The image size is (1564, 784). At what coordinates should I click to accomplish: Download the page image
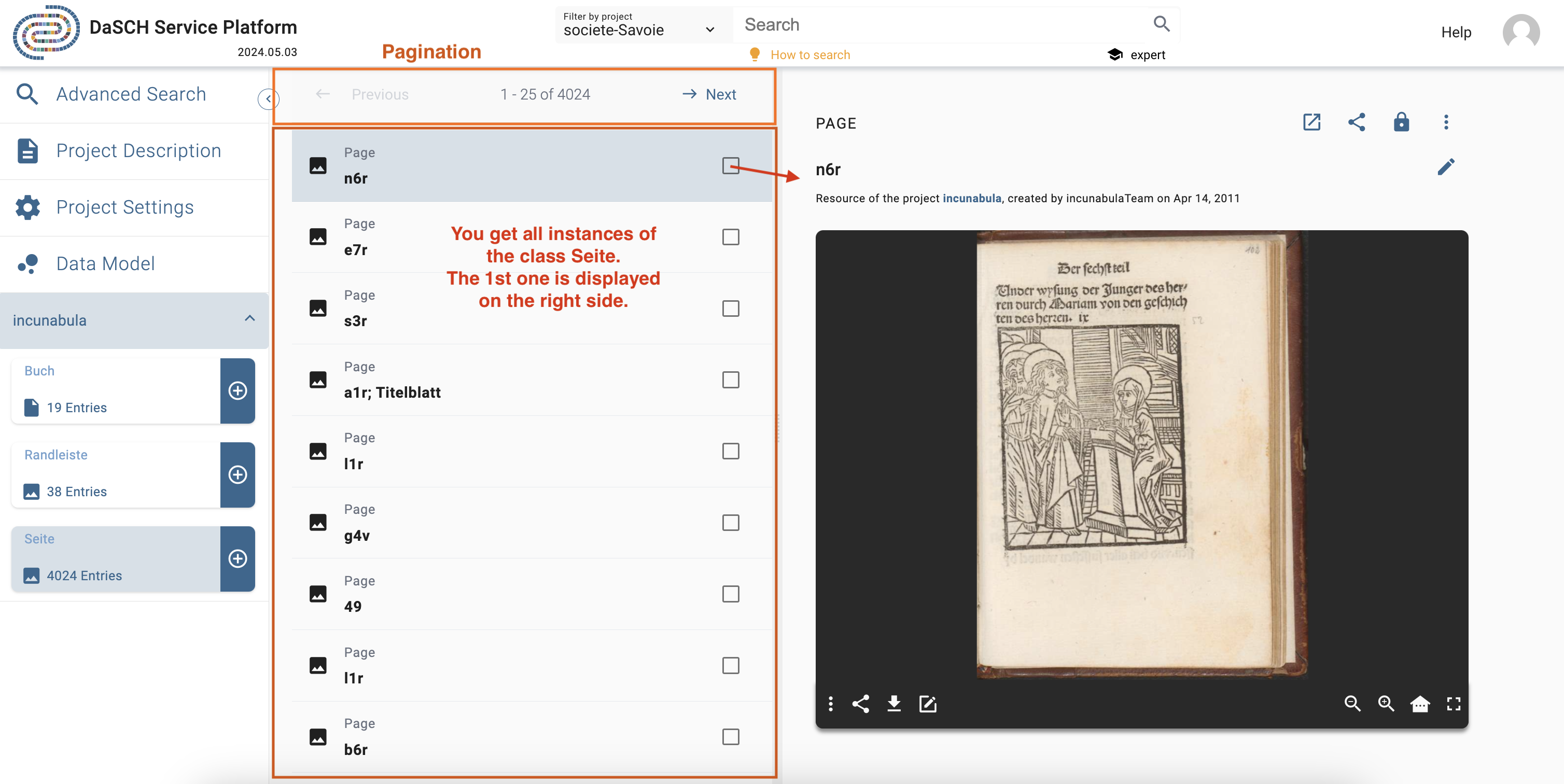[x=893, y=704]
